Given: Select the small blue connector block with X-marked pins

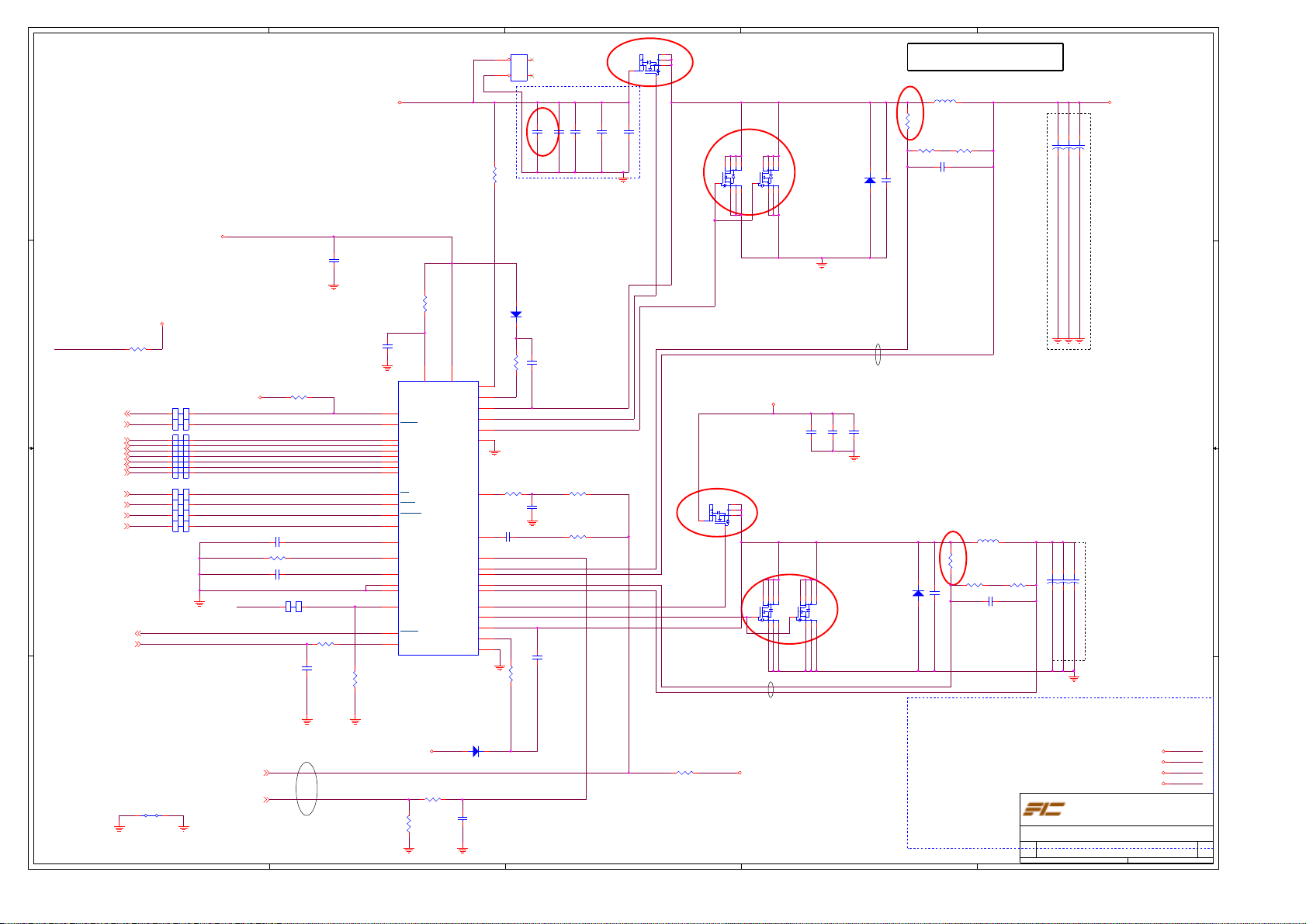Looking at the screenshot, I should pyautogui.click(x=519, y=67).
